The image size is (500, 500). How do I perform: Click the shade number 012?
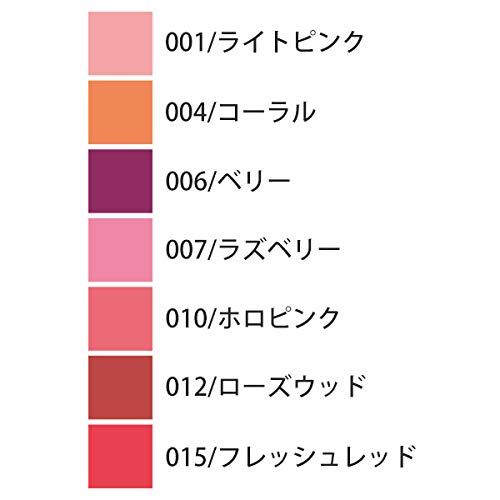[187, 387]
